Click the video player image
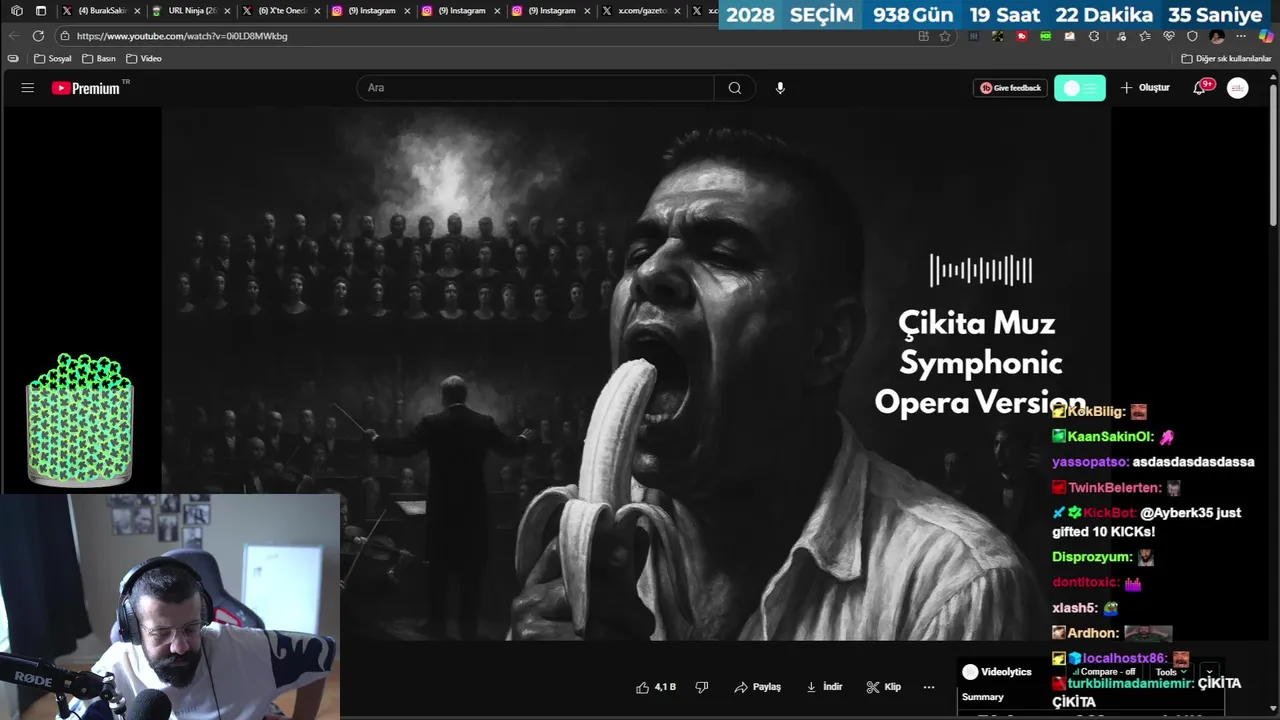 [x=636, y=373]
